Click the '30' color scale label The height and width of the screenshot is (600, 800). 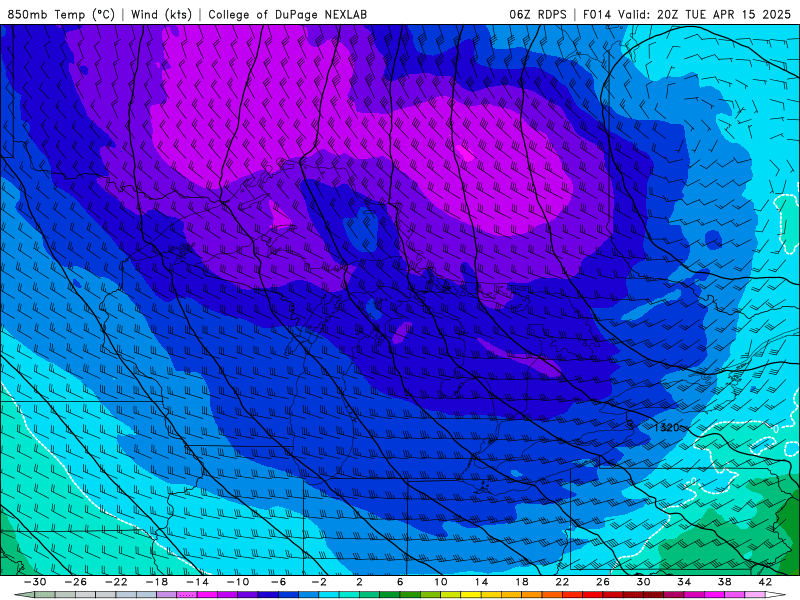(643, 582)
